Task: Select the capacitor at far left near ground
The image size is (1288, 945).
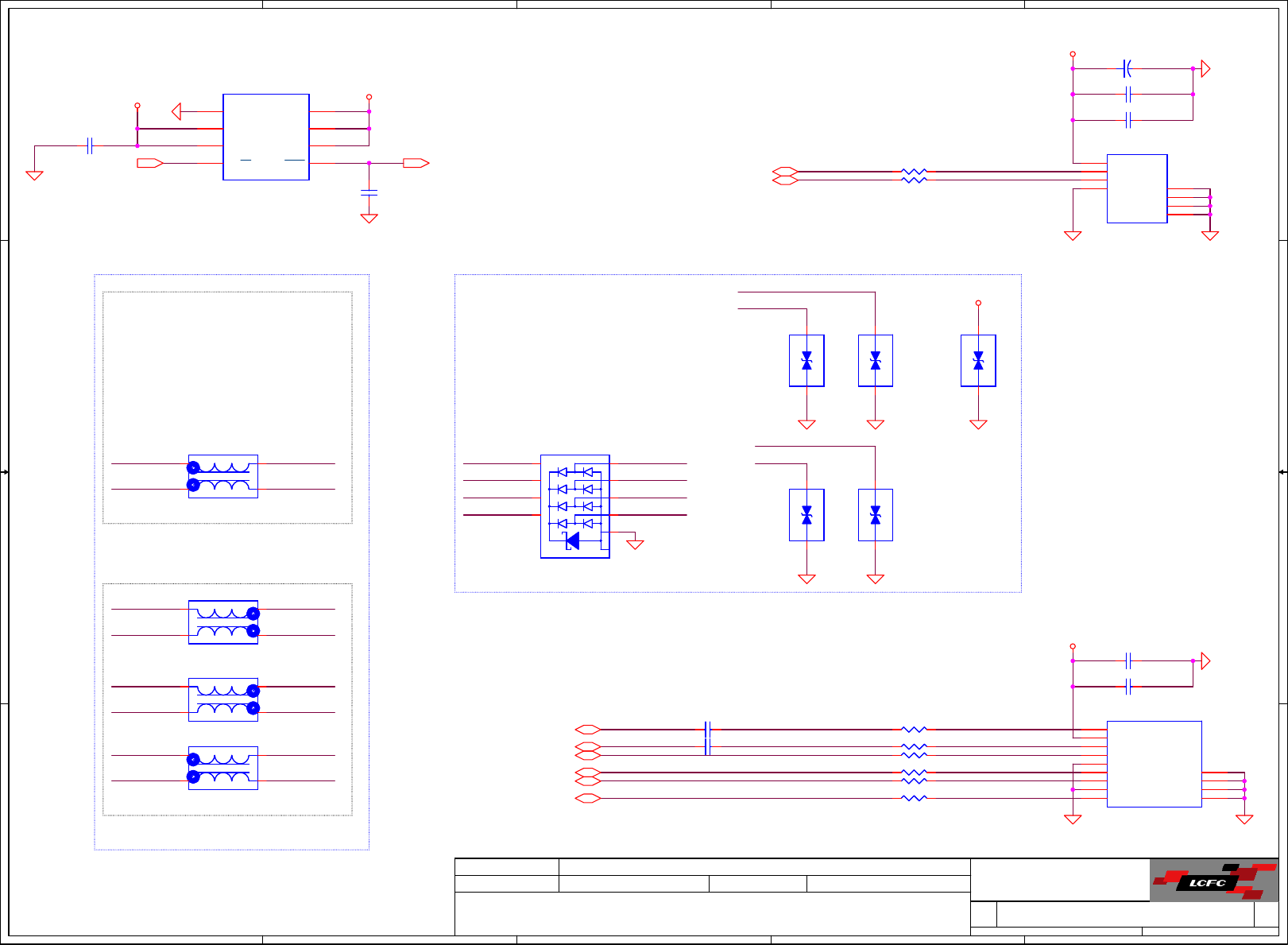Action: coord(90,145)
